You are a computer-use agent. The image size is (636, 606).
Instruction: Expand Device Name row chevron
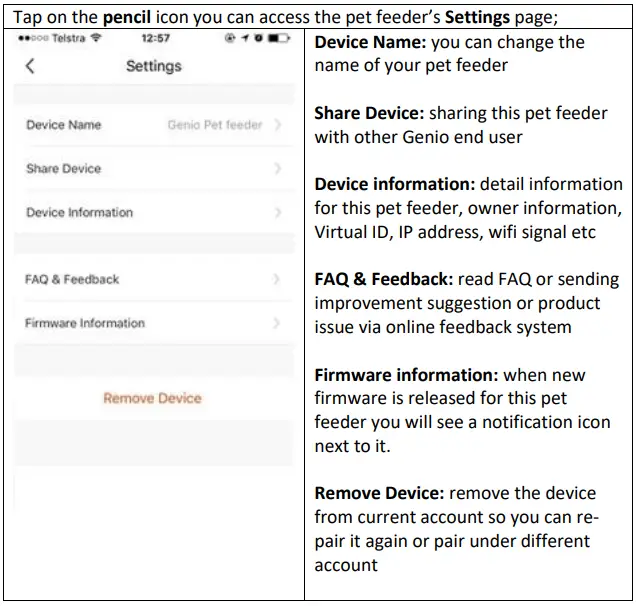(277, 126)
